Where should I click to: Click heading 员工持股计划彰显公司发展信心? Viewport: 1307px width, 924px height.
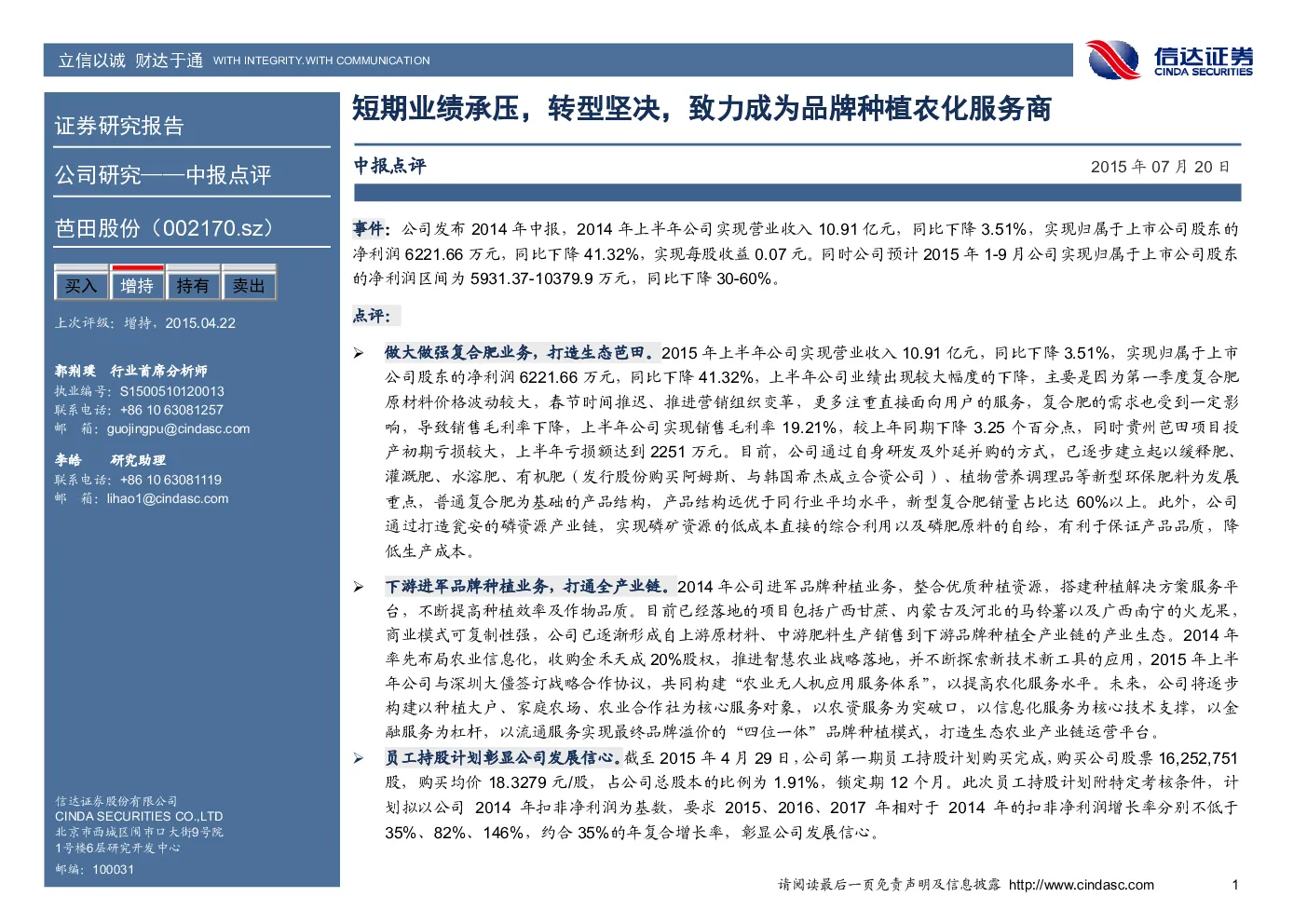503,758
